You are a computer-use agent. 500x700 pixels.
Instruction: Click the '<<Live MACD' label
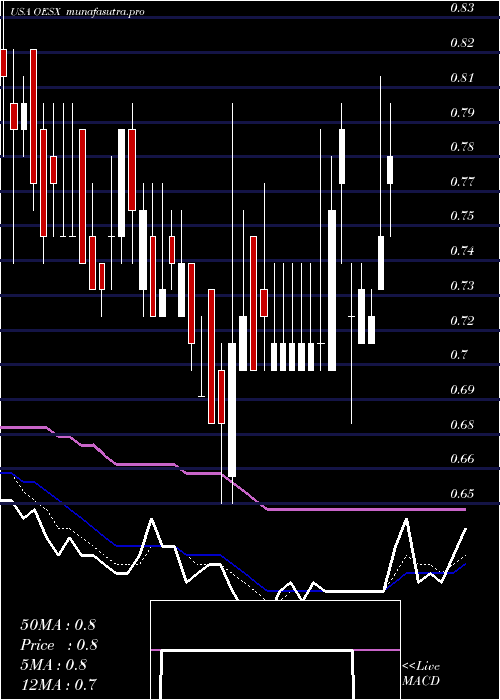pyautogui.click(x=421, y=673)
